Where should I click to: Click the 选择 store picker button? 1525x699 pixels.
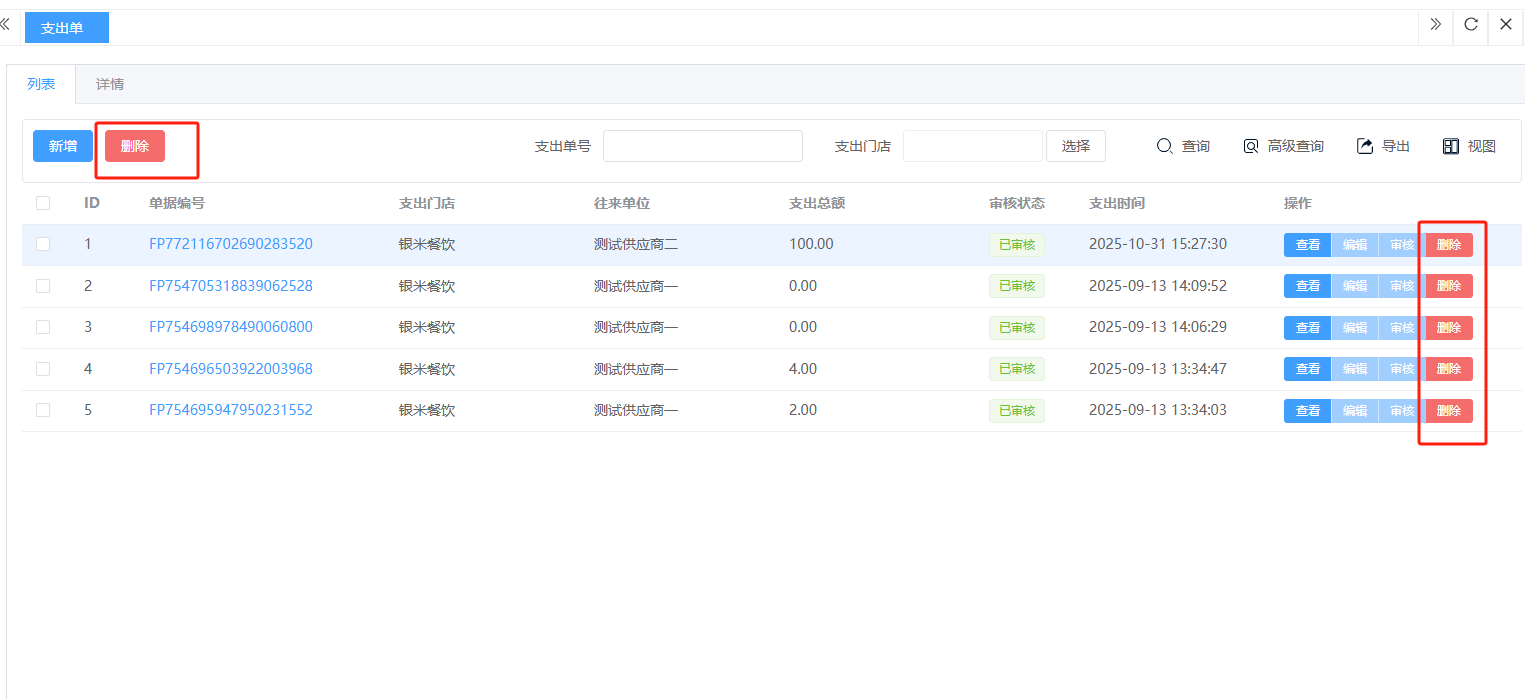coord(1076,146)
